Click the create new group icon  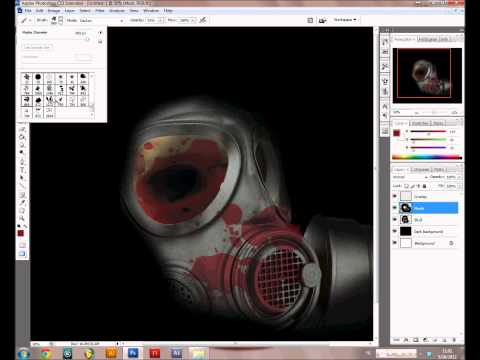(x=435, y=340)
